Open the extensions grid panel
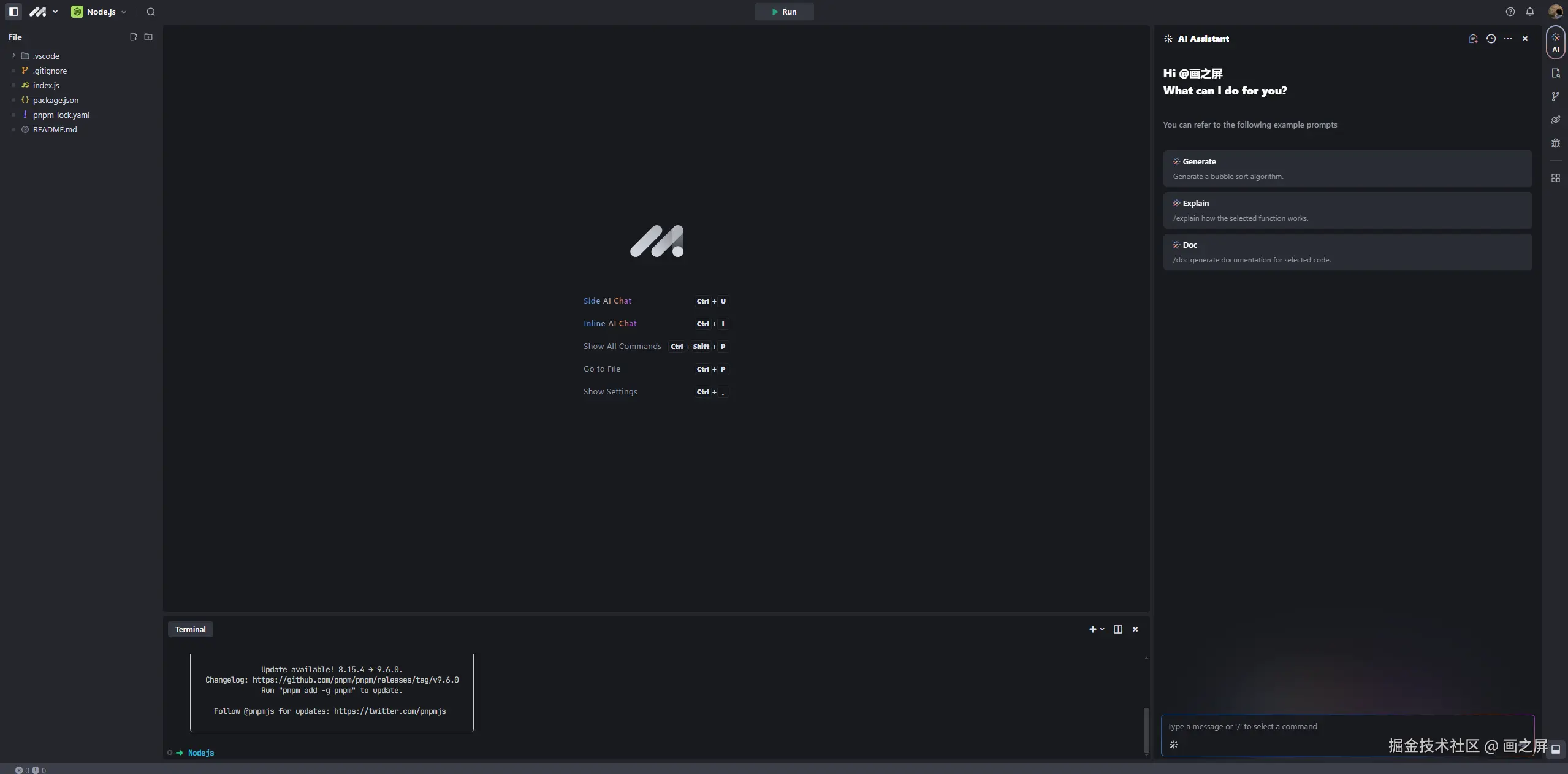Screen dimensions: 1568x774 point(1555,178)
